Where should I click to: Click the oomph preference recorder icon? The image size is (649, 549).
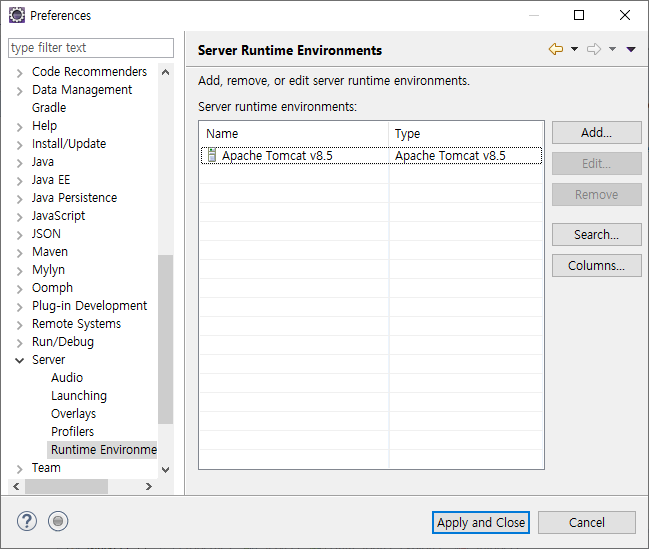coord(58,521)
